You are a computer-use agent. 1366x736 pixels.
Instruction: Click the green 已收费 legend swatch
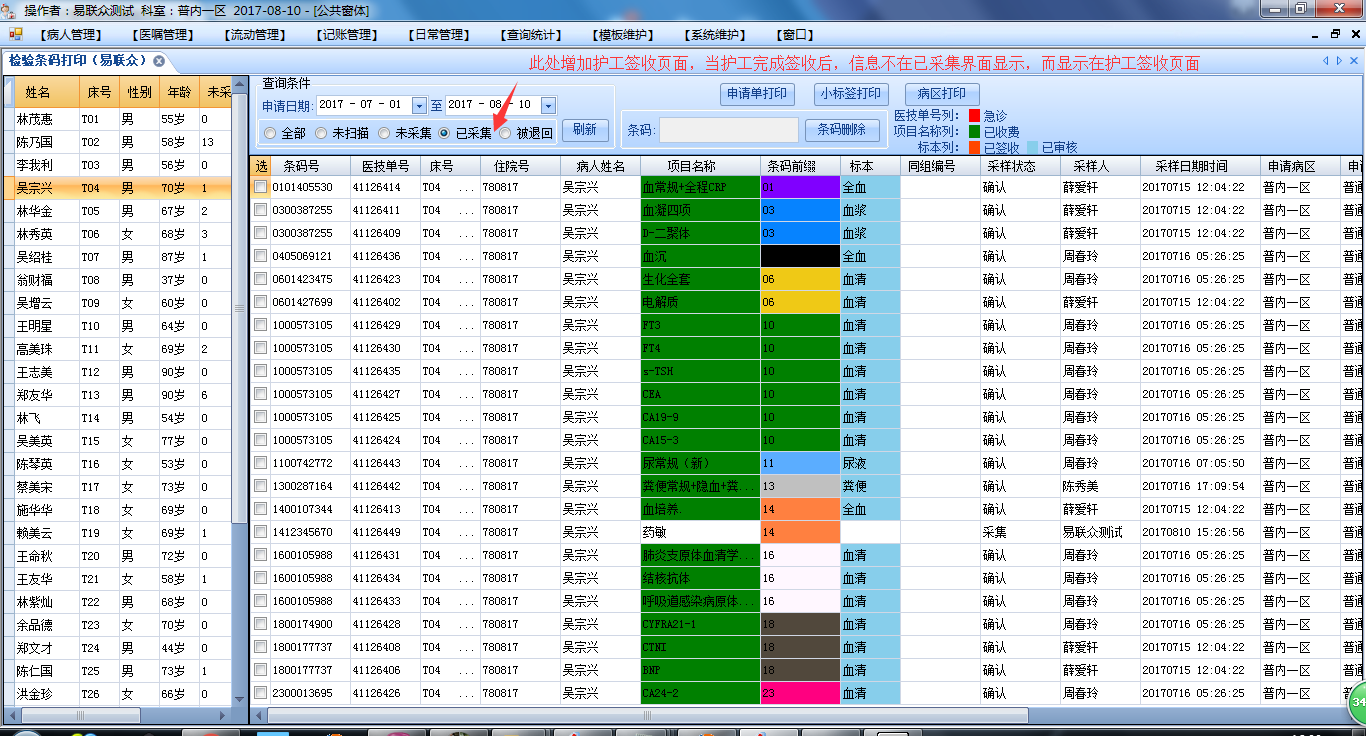[974, 131]
